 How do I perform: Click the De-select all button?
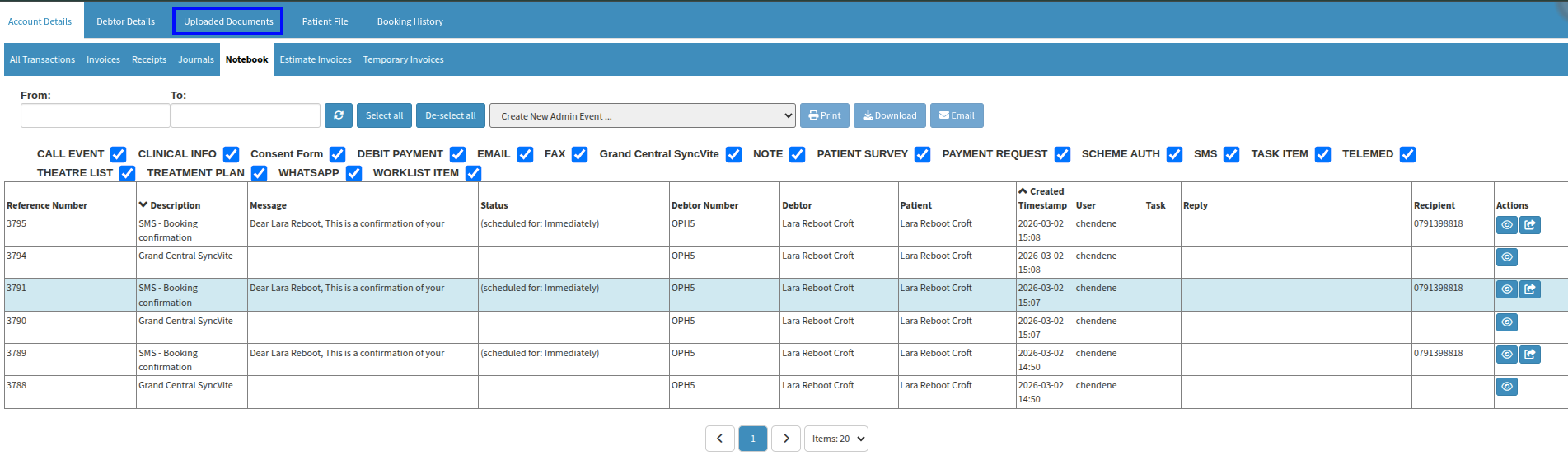tap(451, 115)
